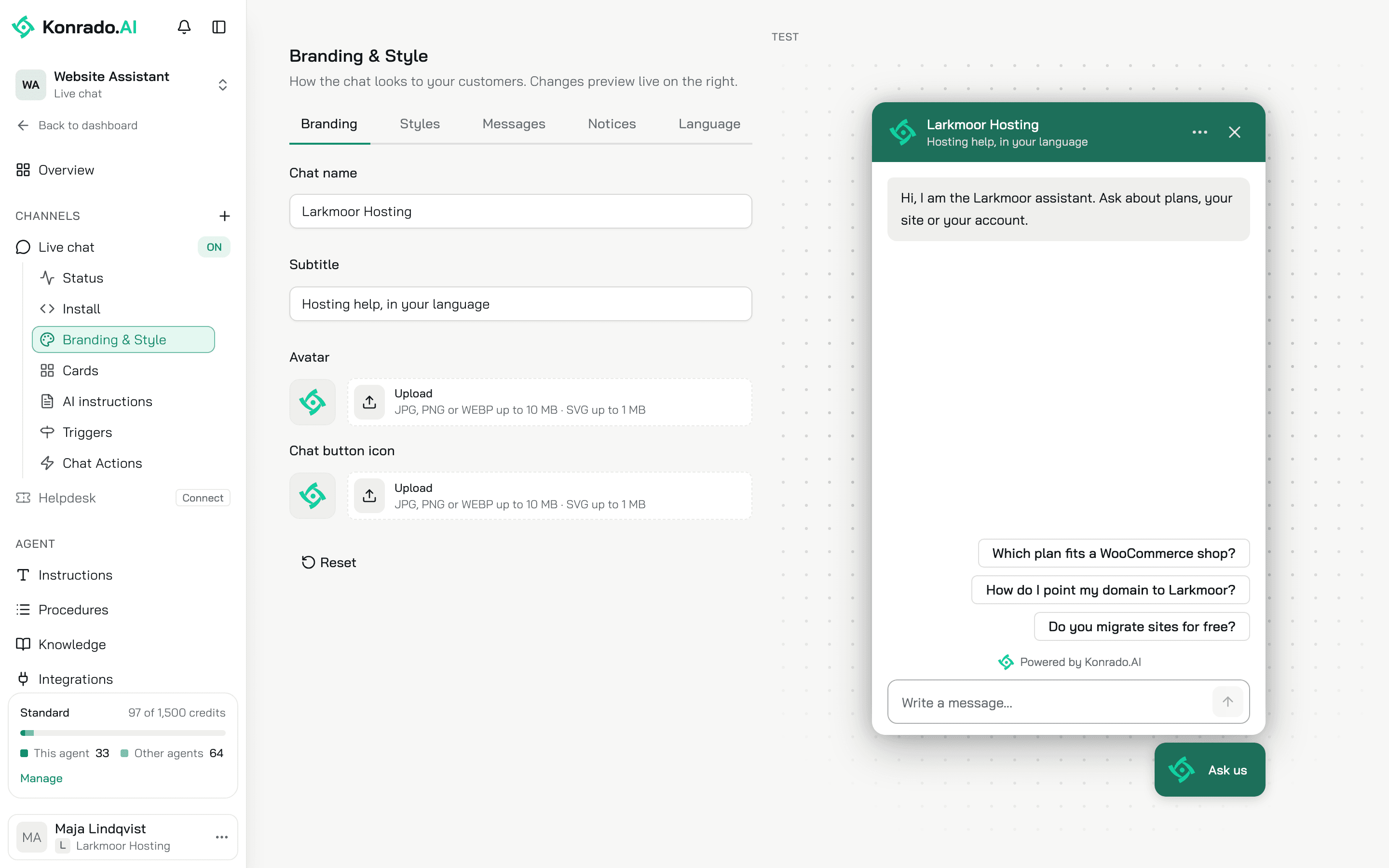Image resolution: width=1389 pixels, height=868 pixels.
Task: Click the Ask us chat launcher
Action: (x=1210, y=769)
